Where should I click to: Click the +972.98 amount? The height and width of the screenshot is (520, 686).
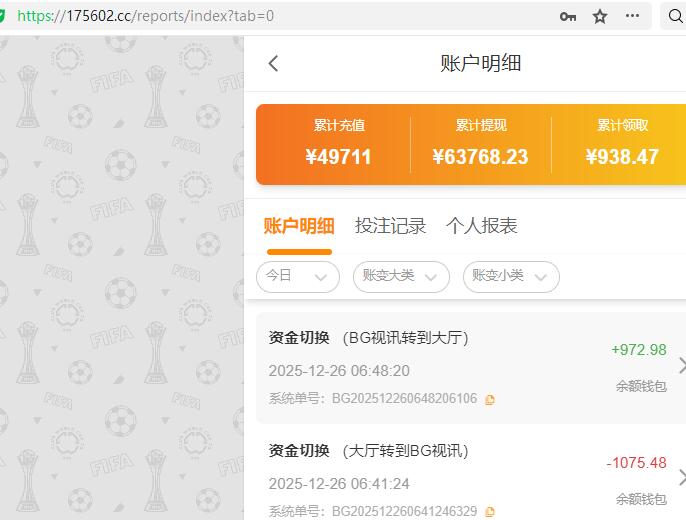pos(639,350)
